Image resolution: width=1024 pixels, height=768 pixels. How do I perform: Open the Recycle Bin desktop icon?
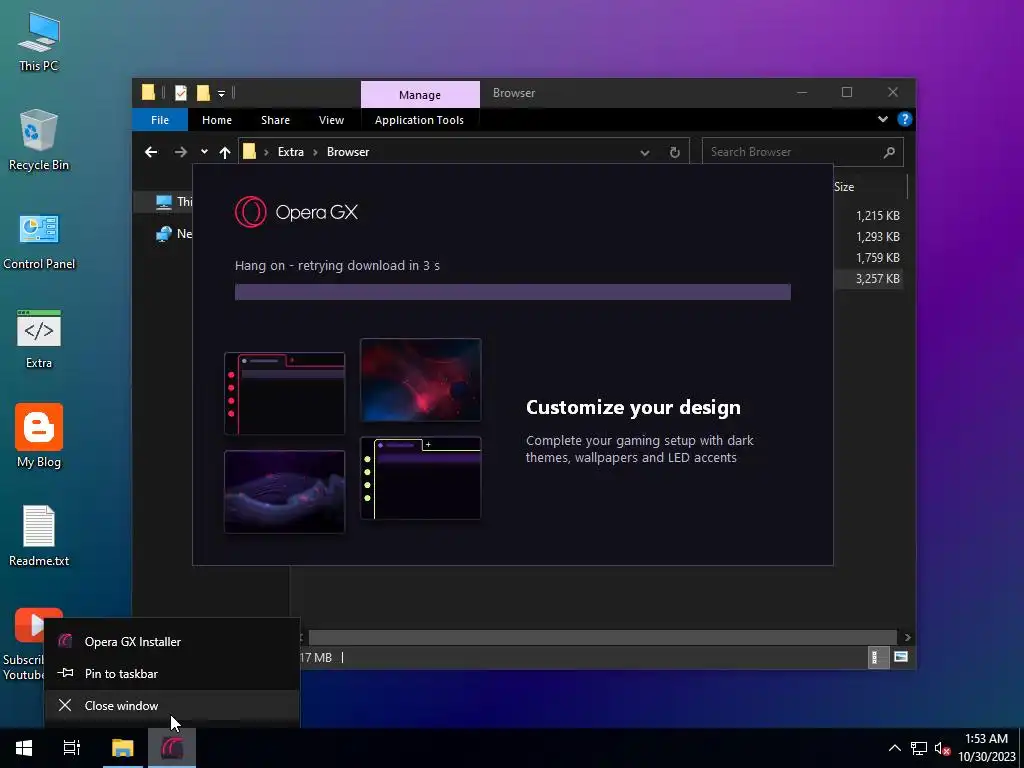pyautogui.click(x=39, y=140)
